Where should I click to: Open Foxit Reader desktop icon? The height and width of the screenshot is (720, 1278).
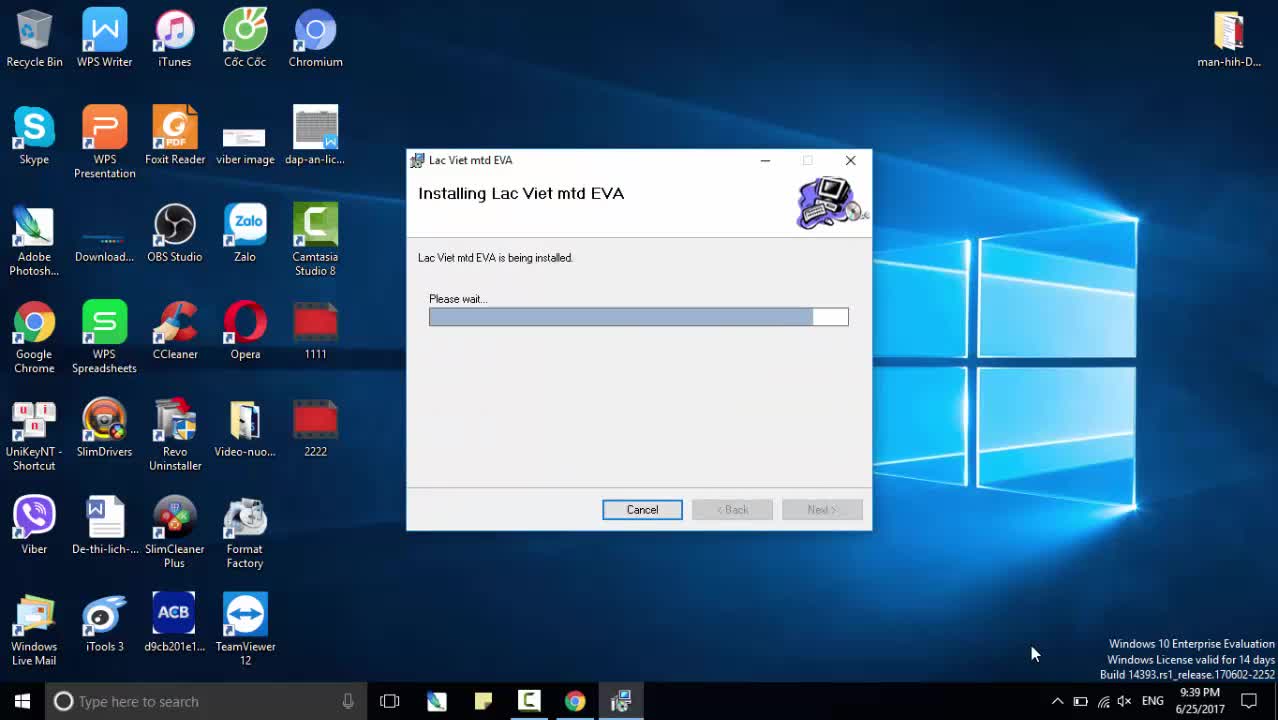pos(174,137)
